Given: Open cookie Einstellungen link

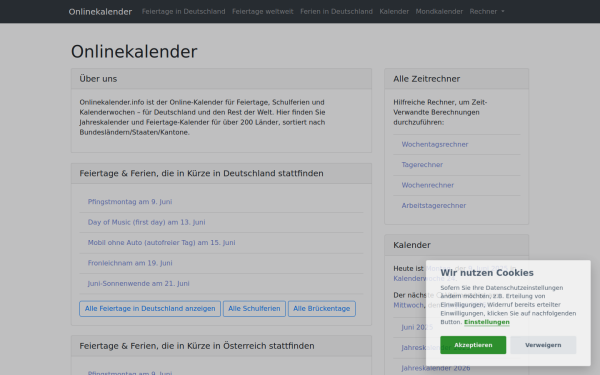Looking at the screenshot, I should click(x=487, y=322).
